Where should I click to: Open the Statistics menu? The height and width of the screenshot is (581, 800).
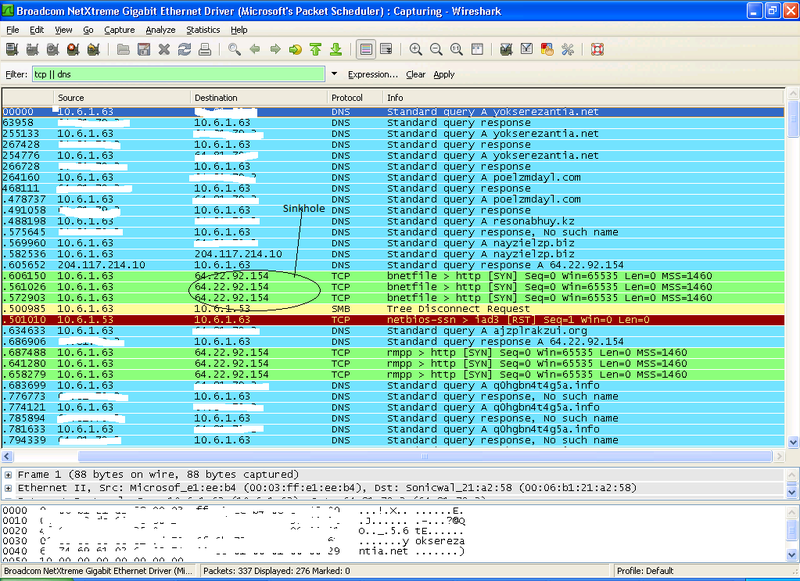[x=203, y=30]
